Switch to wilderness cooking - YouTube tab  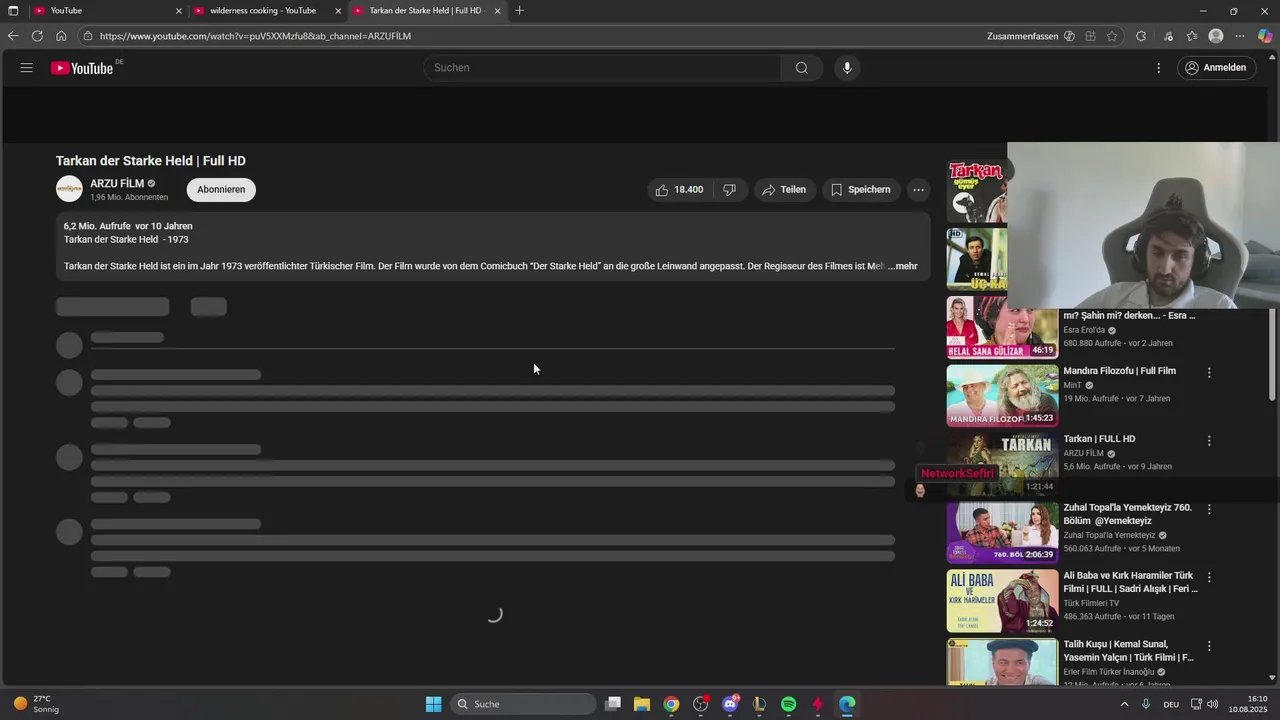pyautogui.click(x=265, y=11)
